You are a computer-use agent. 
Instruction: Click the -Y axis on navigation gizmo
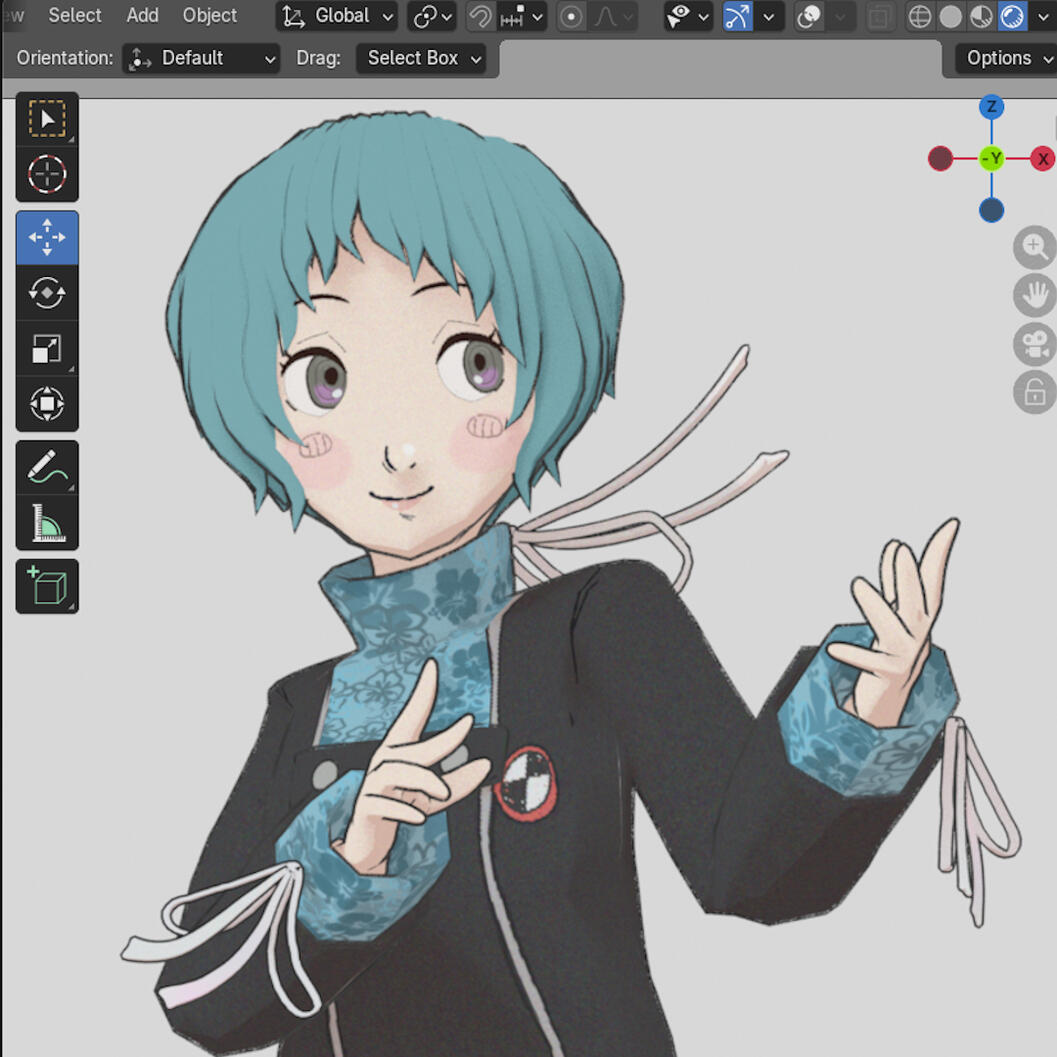click(x=991, y=159)
